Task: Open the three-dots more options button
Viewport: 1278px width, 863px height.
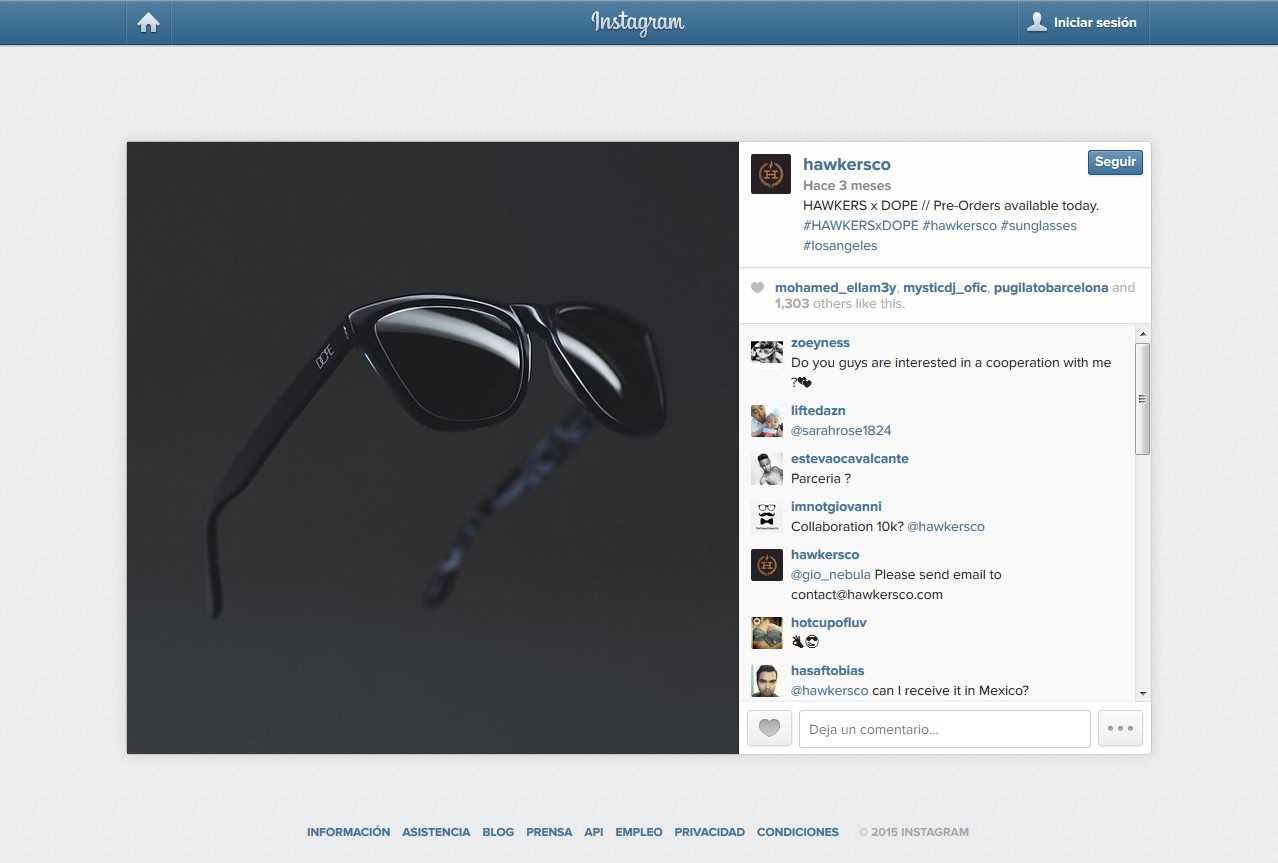Action: (x=1120, y=729)
